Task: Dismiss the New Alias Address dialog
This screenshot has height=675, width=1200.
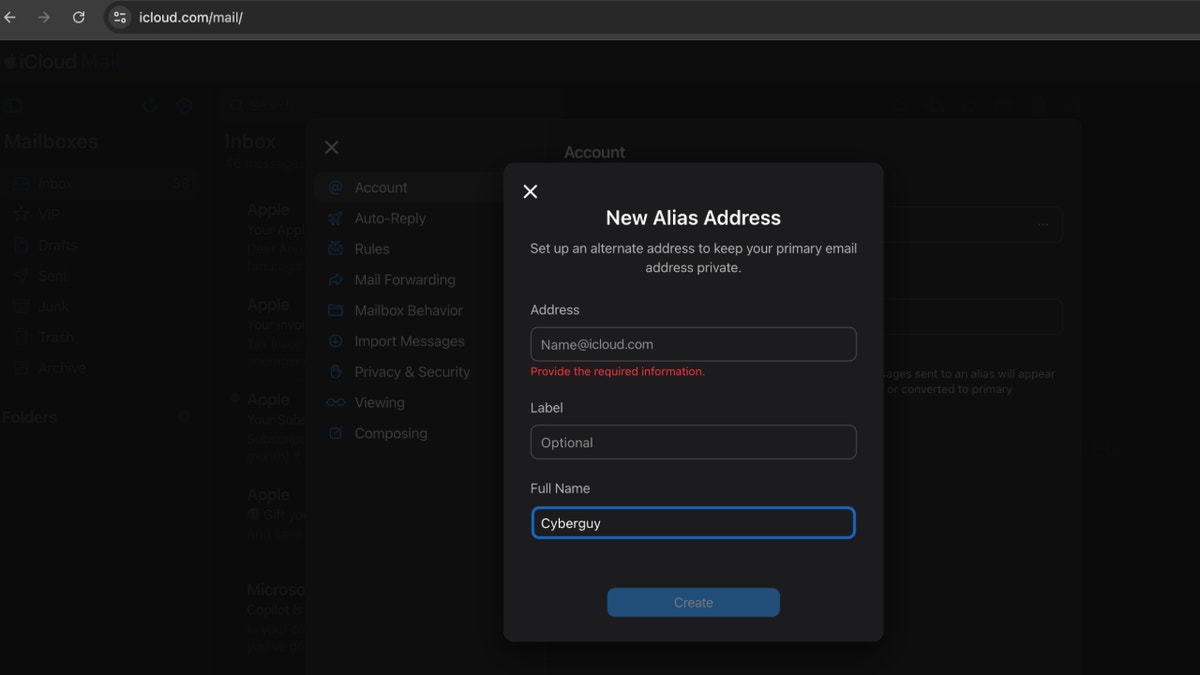Action: pyautogui.click(x=530, y=191)
